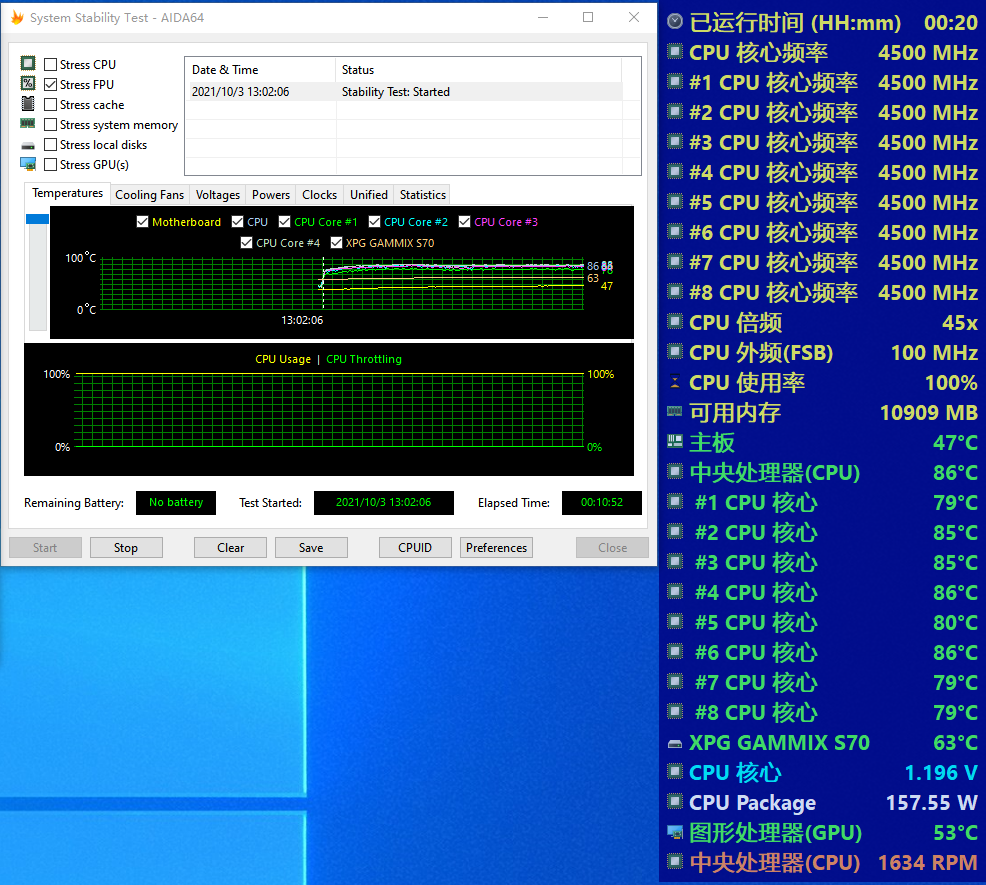This screenshot has height=885, width=986.
Task: Enable the Stress system memory checkbox
Action: pyautogui.click(x=51, y=125)
